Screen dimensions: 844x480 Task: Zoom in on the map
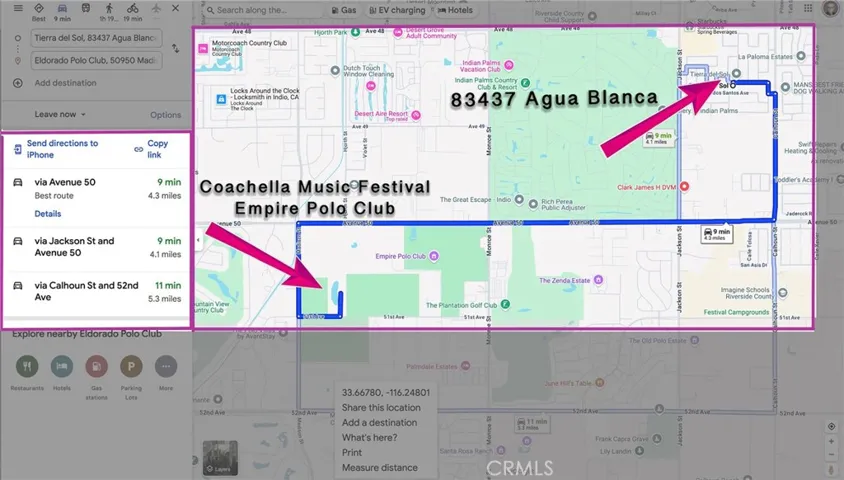click(x=831, y=441)
